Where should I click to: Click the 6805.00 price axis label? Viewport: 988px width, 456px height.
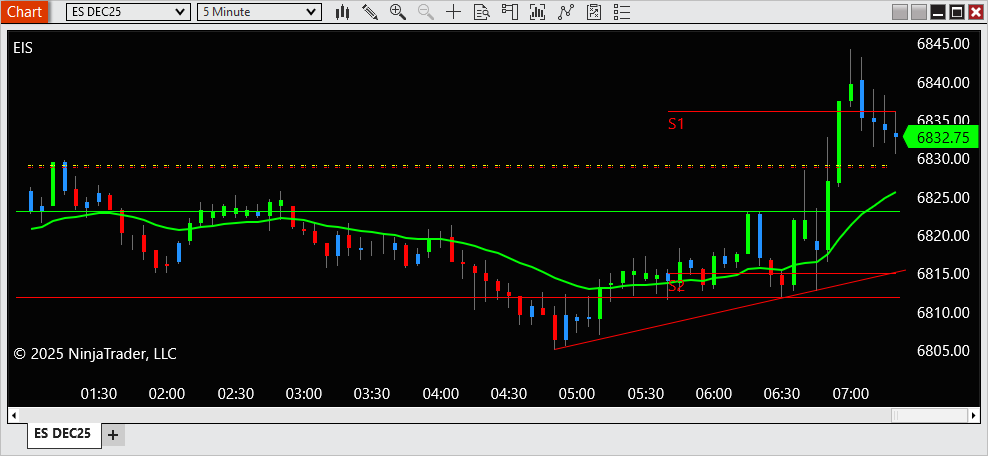pyautogui.click(x=943, y=351)
